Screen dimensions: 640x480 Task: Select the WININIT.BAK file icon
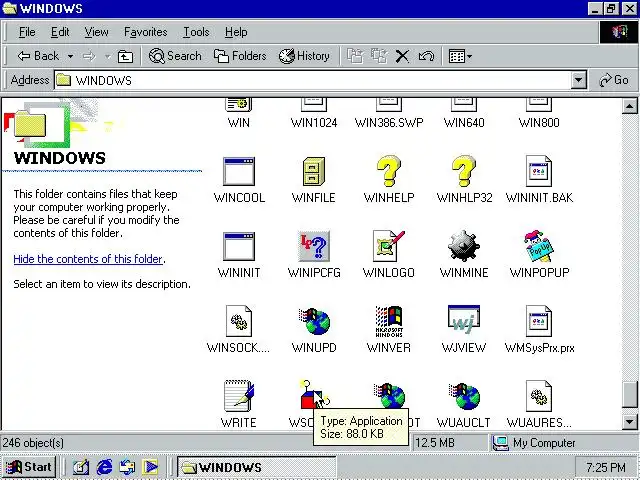point(539,171)
